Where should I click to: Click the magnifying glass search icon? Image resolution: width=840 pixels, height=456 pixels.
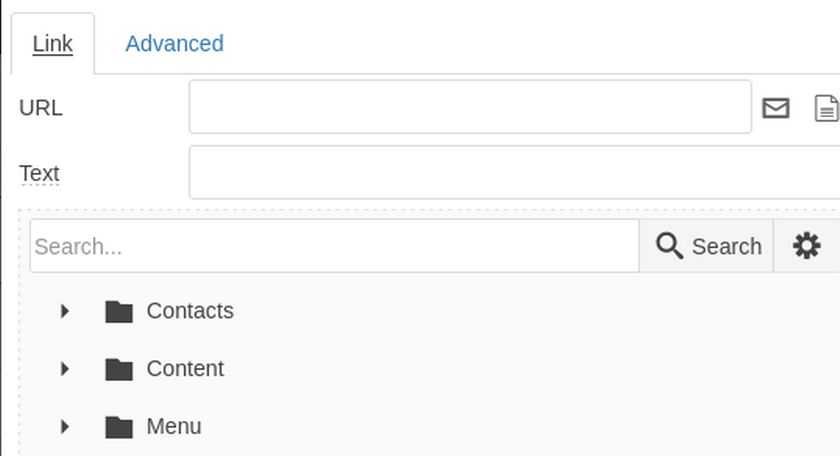pos(669,246)
